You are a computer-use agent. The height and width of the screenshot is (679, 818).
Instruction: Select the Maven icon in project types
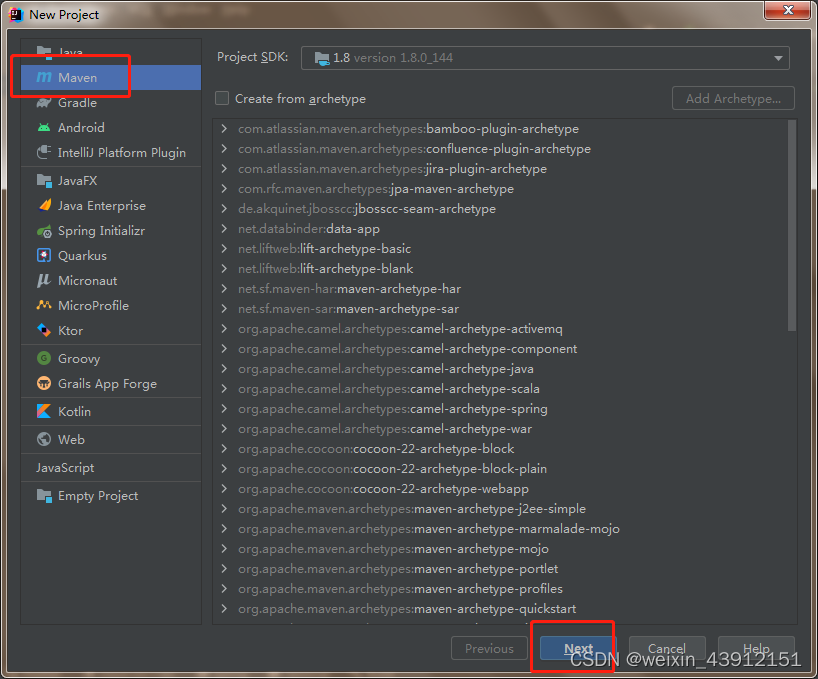click(x=44, y=77)
